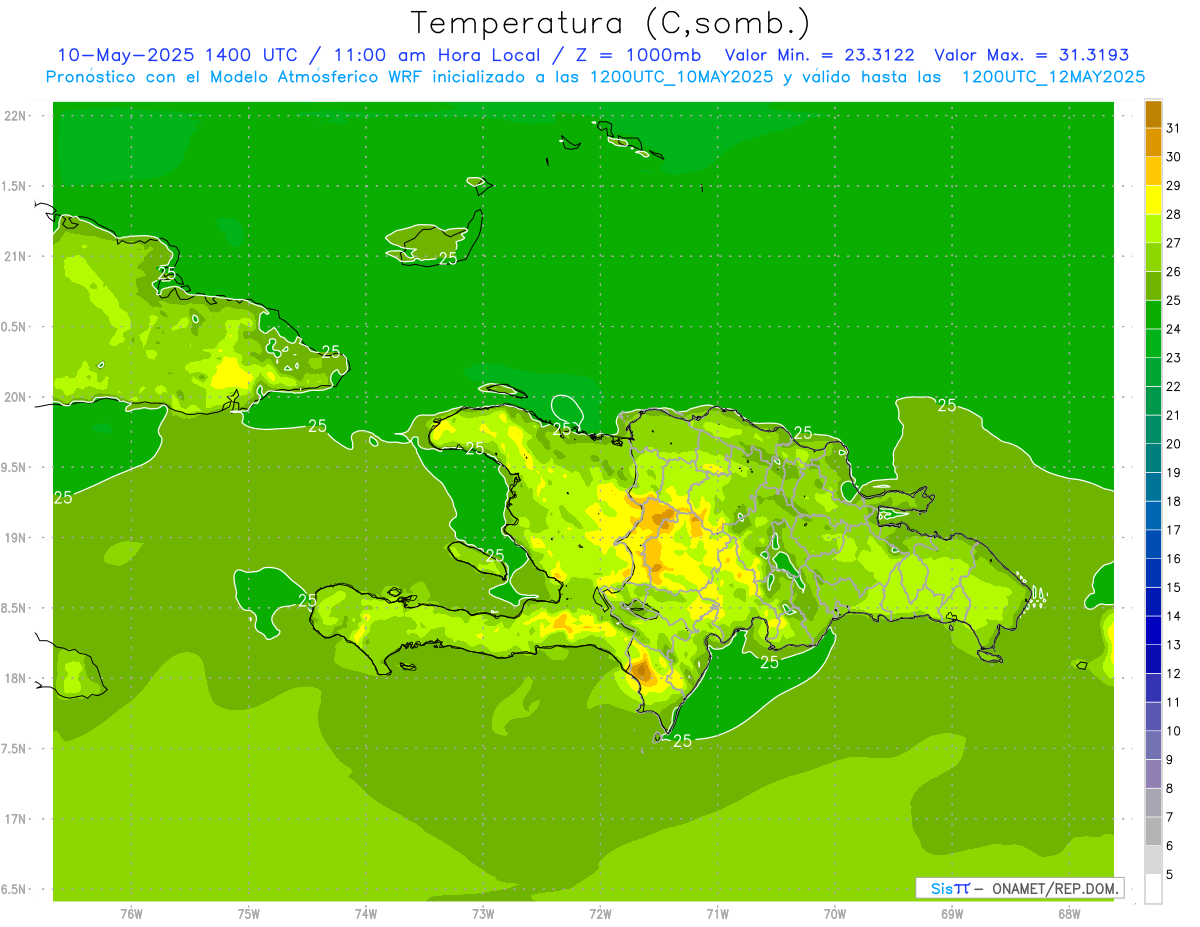Pick the orange legend swatch between 30 and 31
This screenshot has height=927, width=1200.
pos(1153,143)
